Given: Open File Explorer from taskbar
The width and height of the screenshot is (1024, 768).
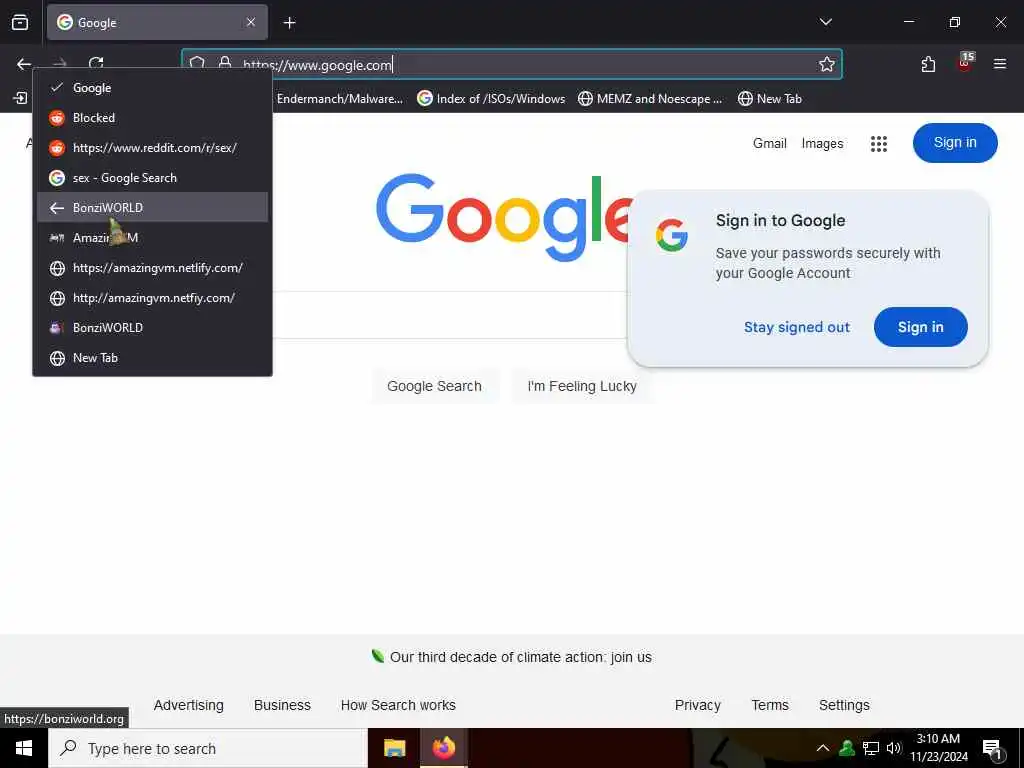Looking at the screenshot, I should [x=394, y=748].
